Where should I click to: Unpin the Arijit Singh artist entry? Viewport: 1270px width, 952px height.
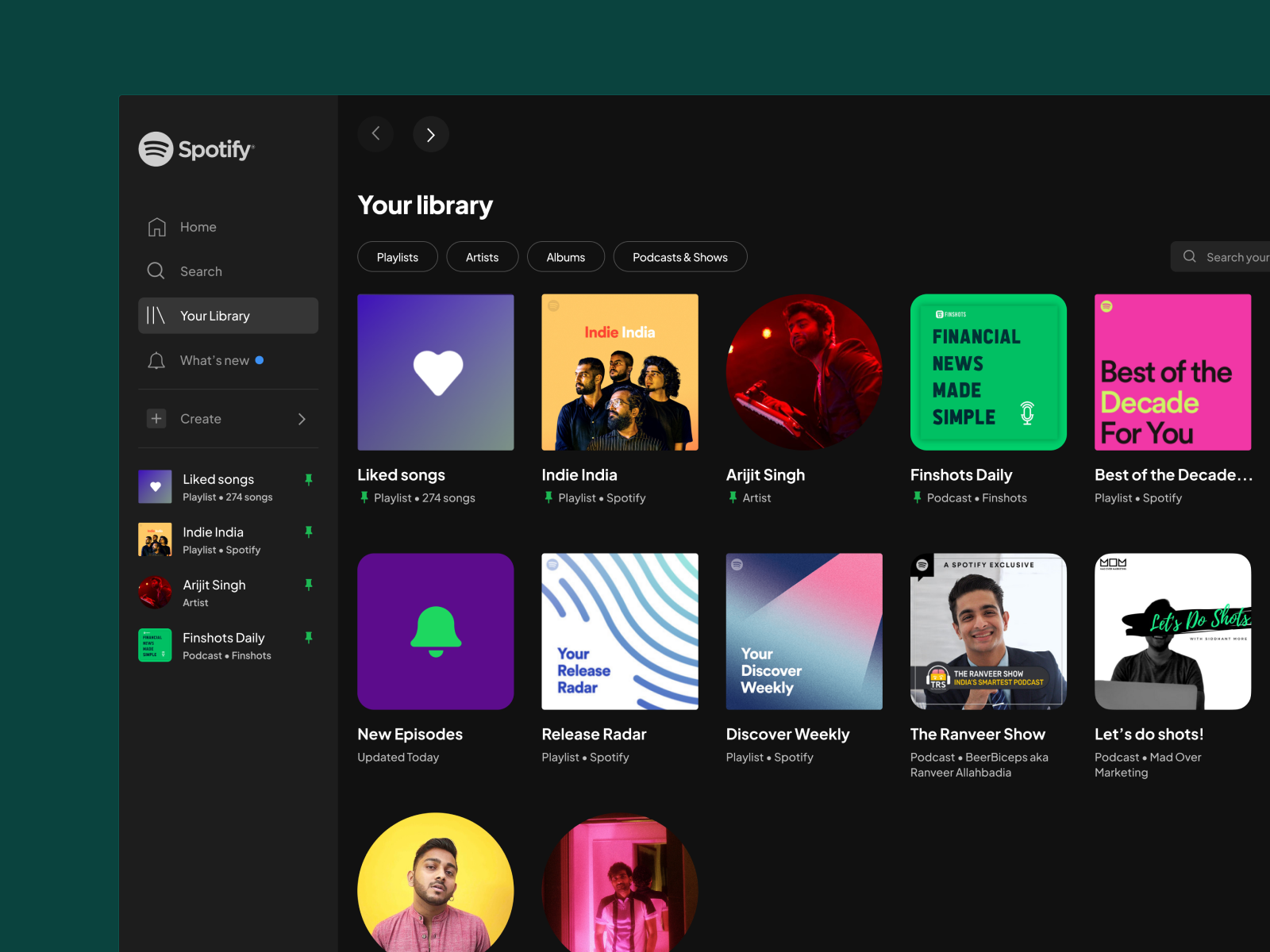point(309,585)
